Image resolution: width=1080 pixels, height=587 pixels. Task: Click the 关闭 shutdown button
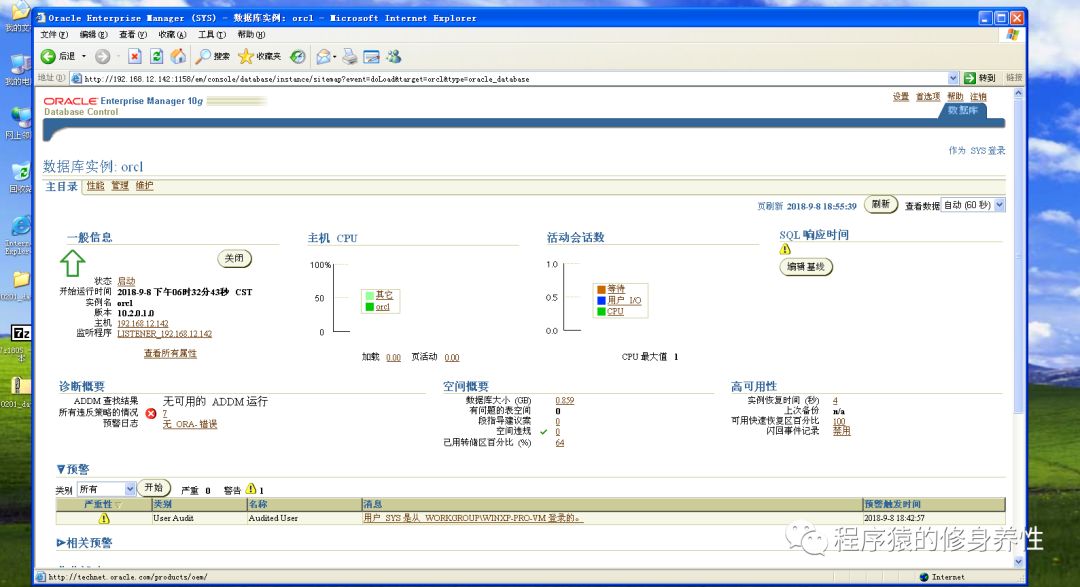pos(234,258)
